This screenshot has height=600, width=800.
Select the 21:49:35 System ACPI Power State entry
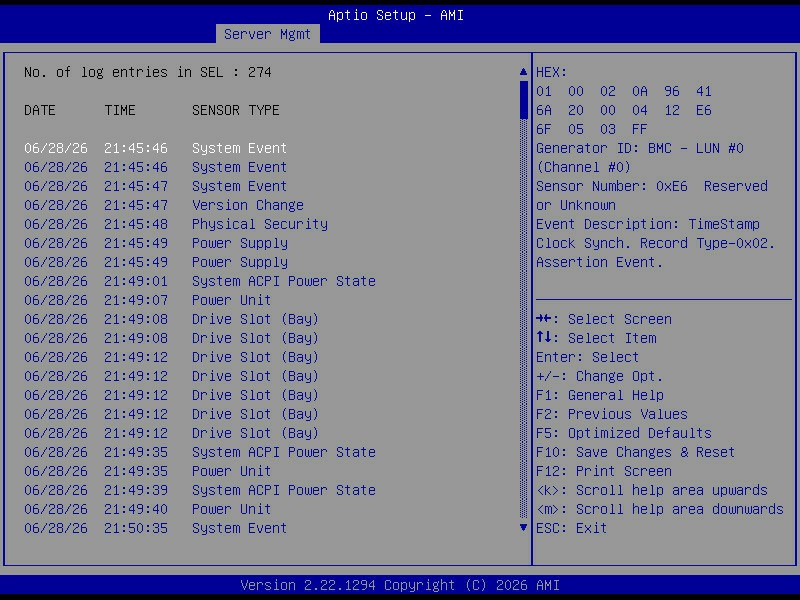click(x=199, y=452)
